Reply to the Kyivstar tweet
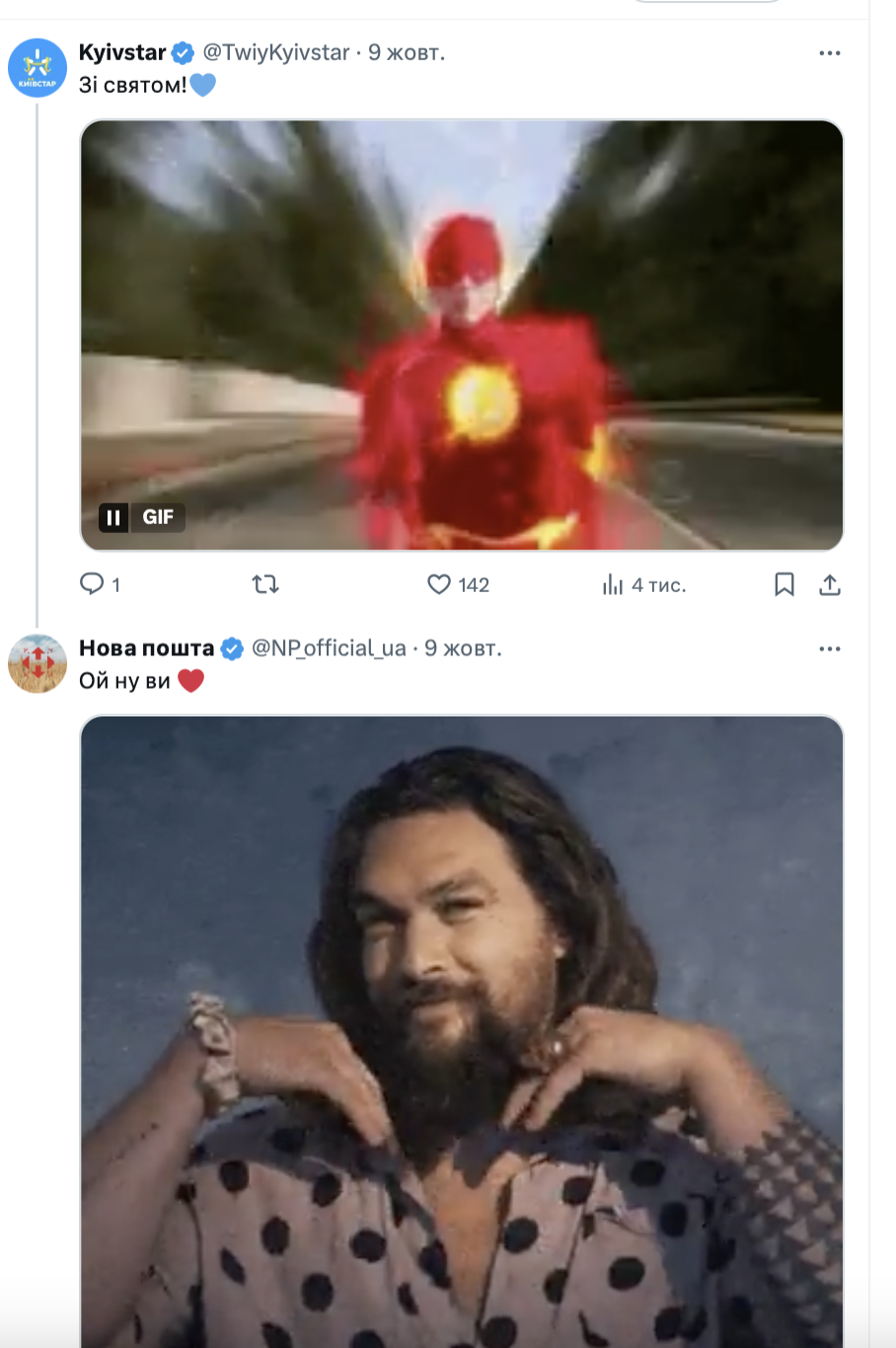Image resolution: width=896 pixels, height=1348 pixels. click(92, 584)
